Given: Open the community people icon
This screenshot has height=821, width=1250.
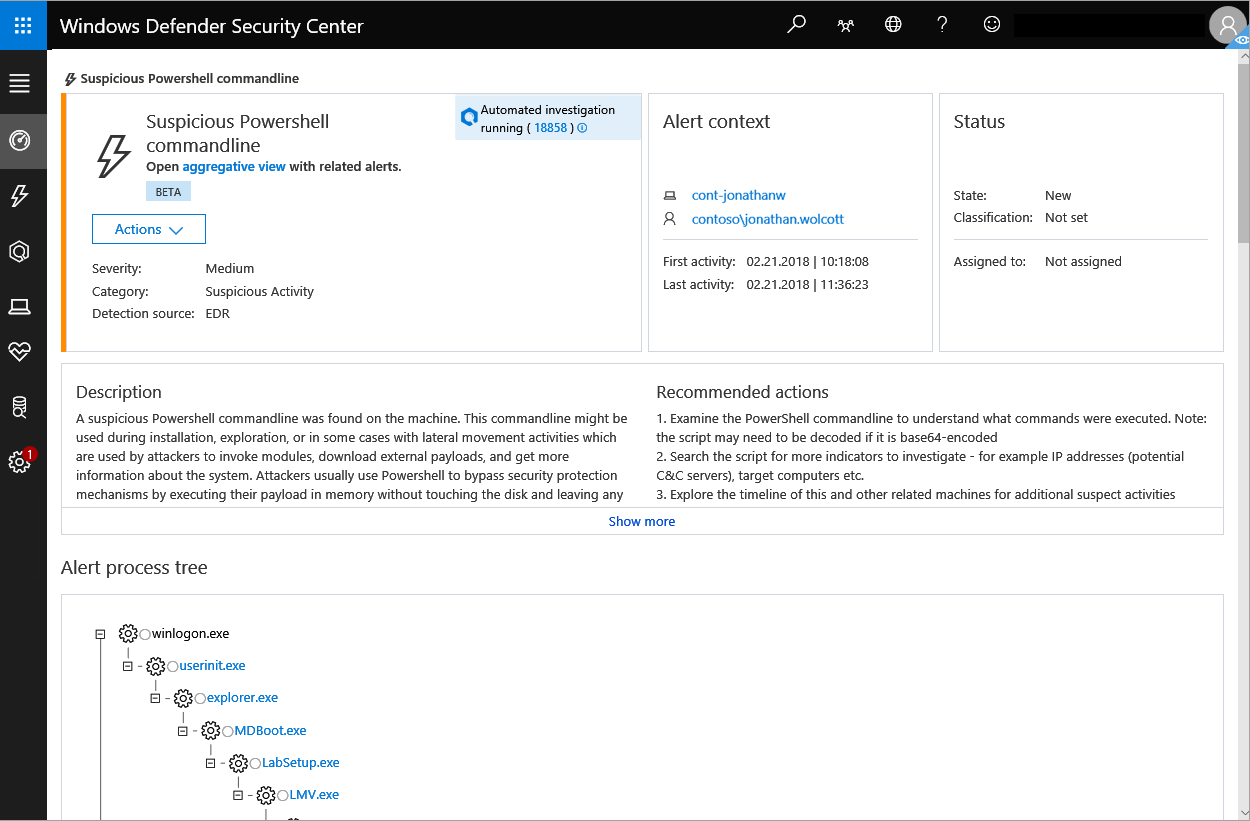Looking at the screenshot, I should 845,25.
